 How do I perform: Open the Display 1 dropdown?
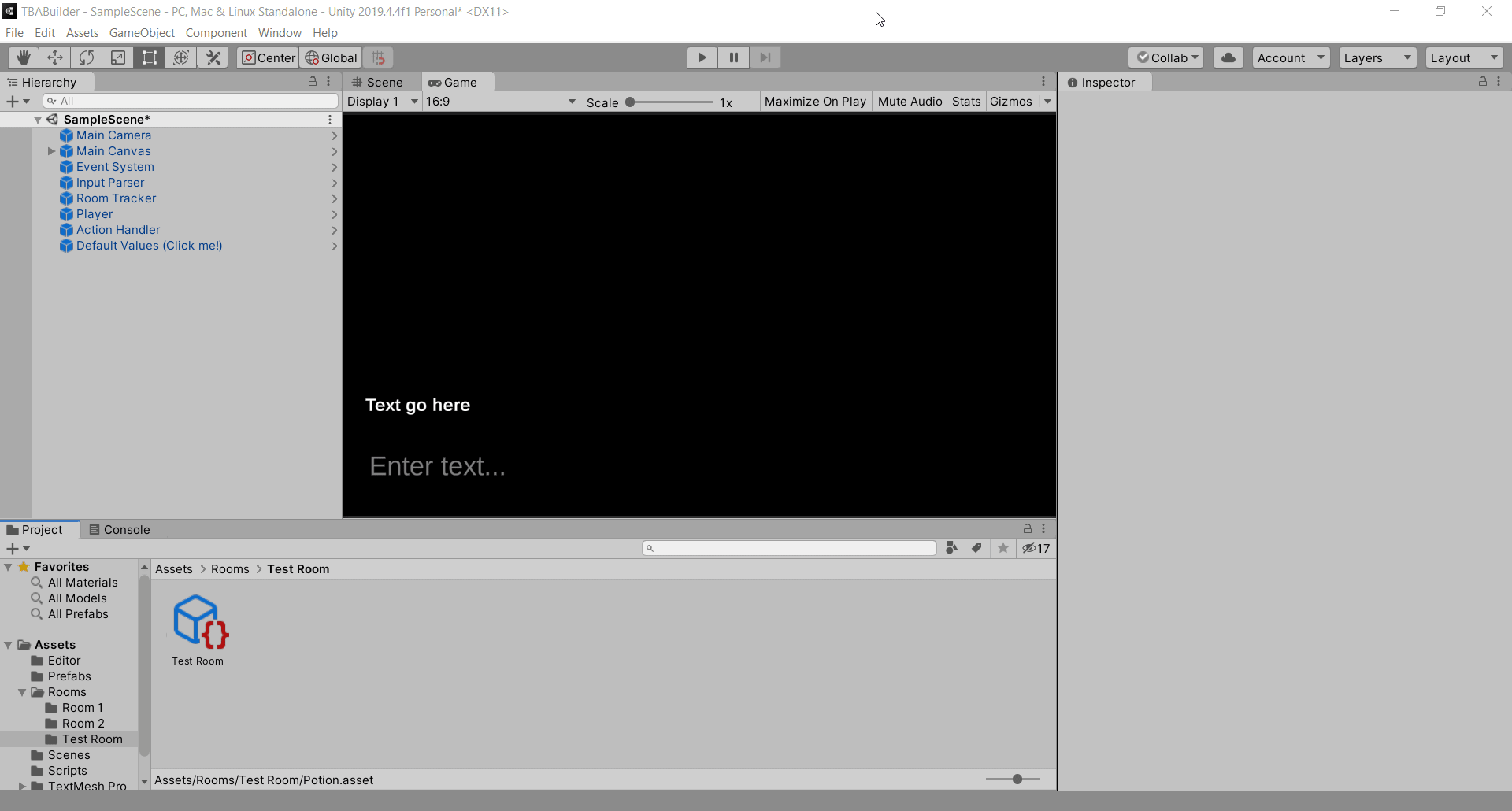pos(383,102)
